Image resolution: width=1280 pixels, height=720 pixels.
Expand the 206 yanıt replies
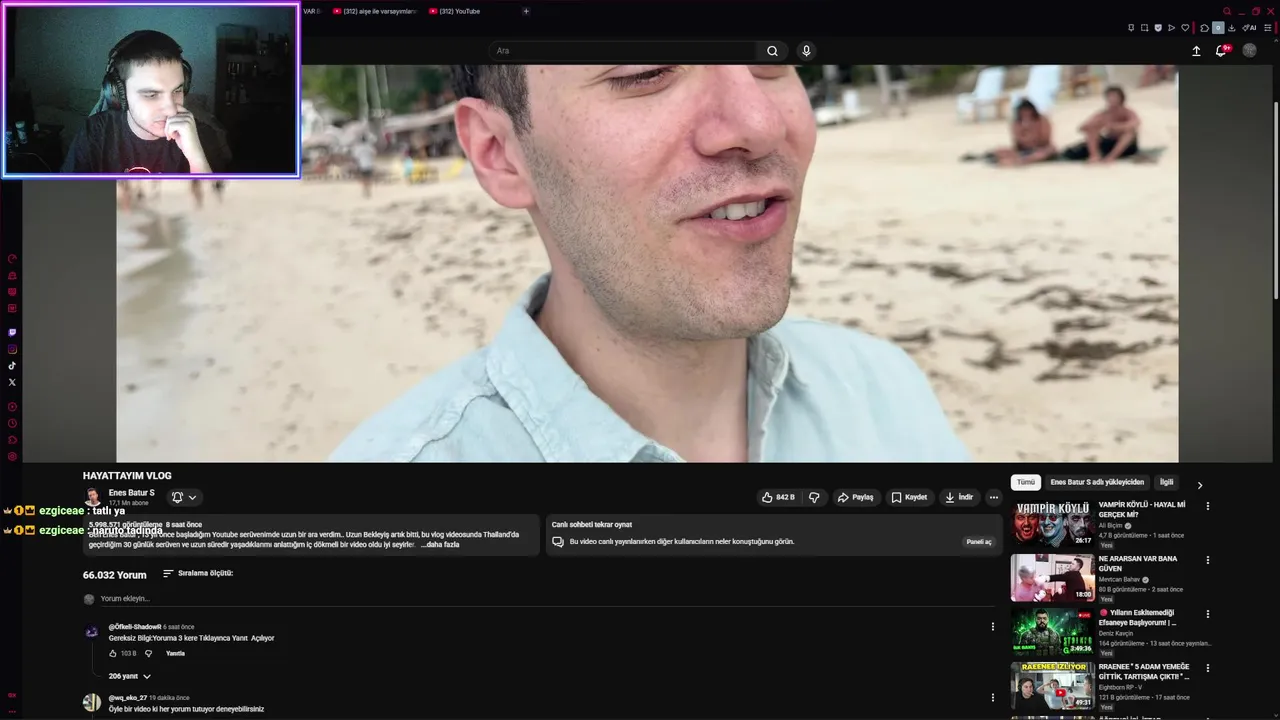130,677
